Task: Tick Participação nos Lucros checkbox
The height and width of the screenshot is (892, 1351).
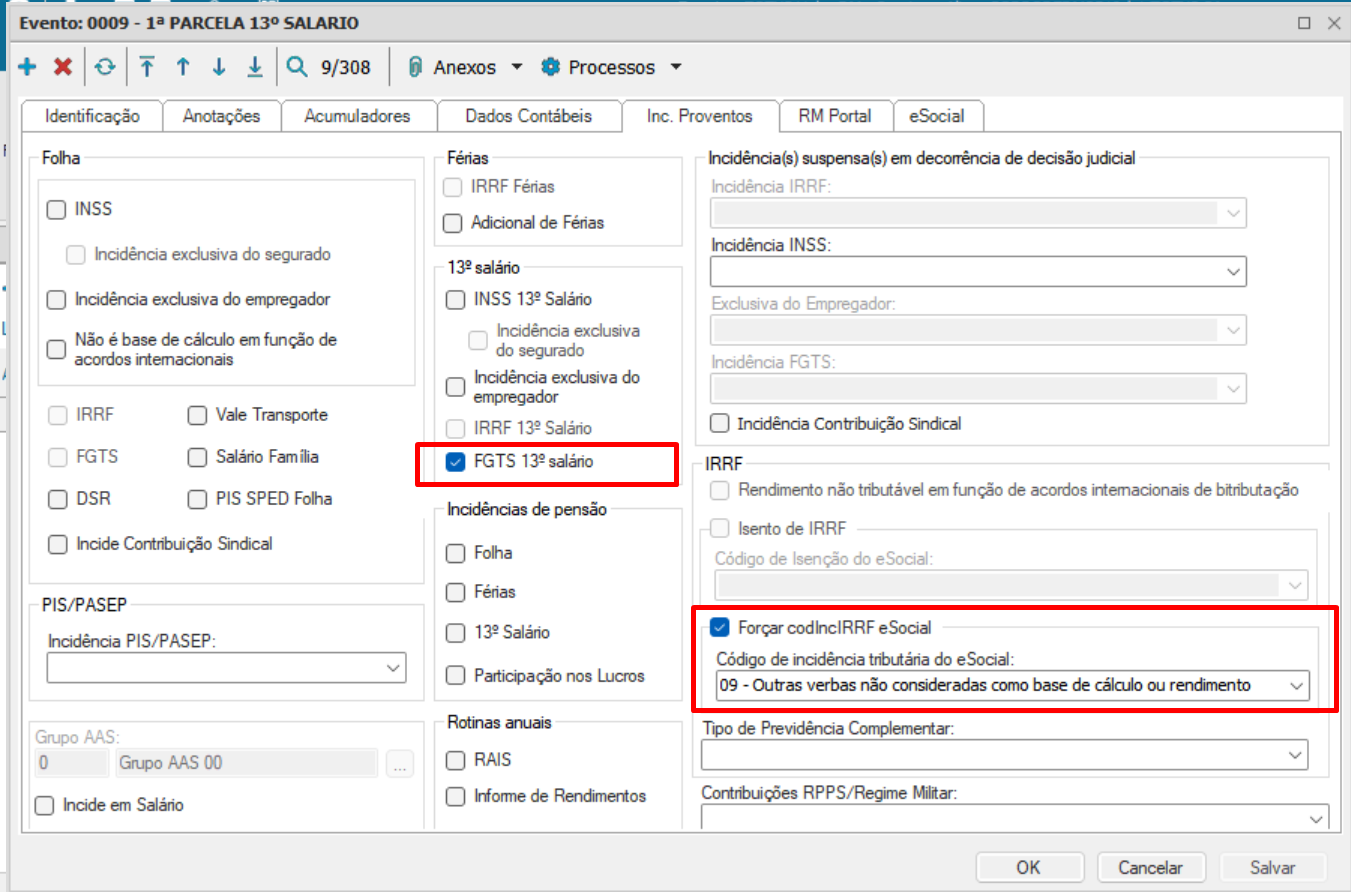Action: pyautogui.click(x=456, y=676)
